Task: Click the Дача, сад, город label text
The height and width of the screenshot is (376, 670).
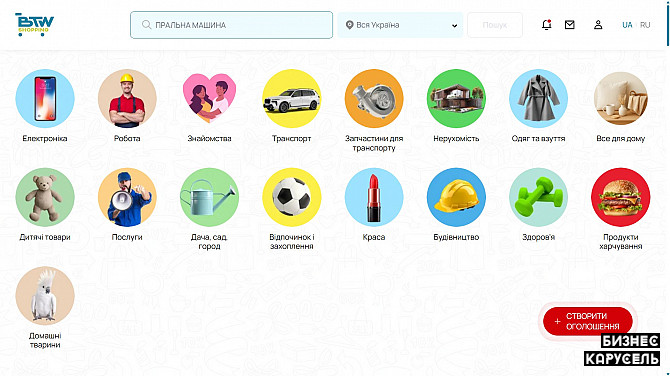Action: 209,242
